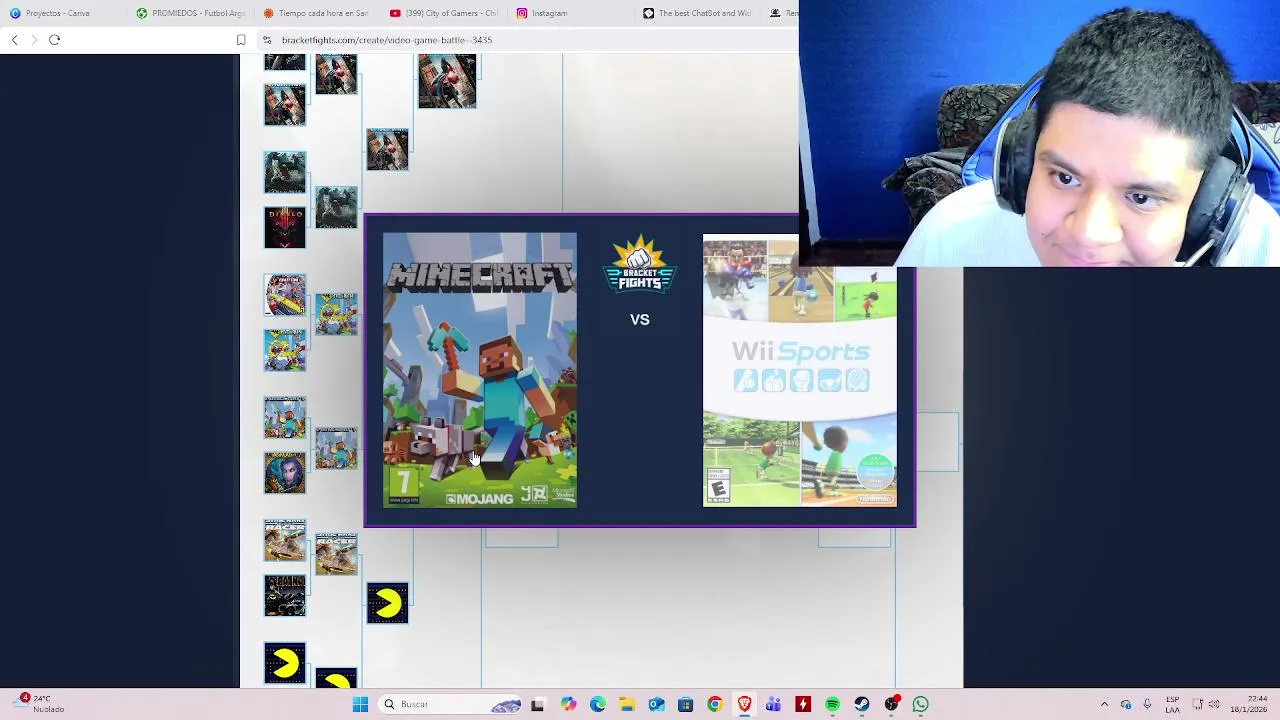Switch to the Proyectos - Canva tab
The height and width of the screenshot is (720, 1280).
coord(58,13)
